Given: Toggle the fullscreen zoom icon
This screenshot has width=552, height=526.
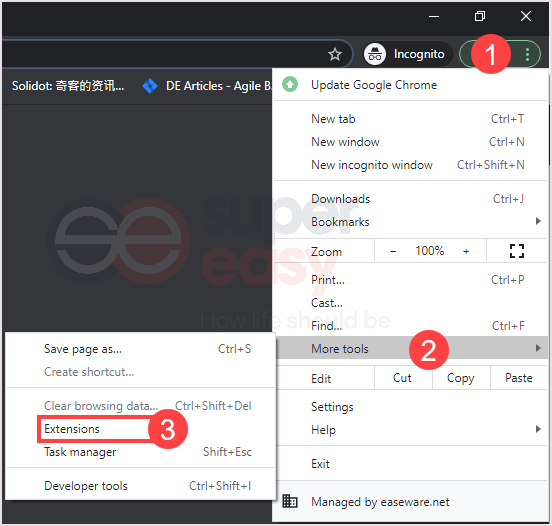Looking at the screenshot, I should 517,251.
